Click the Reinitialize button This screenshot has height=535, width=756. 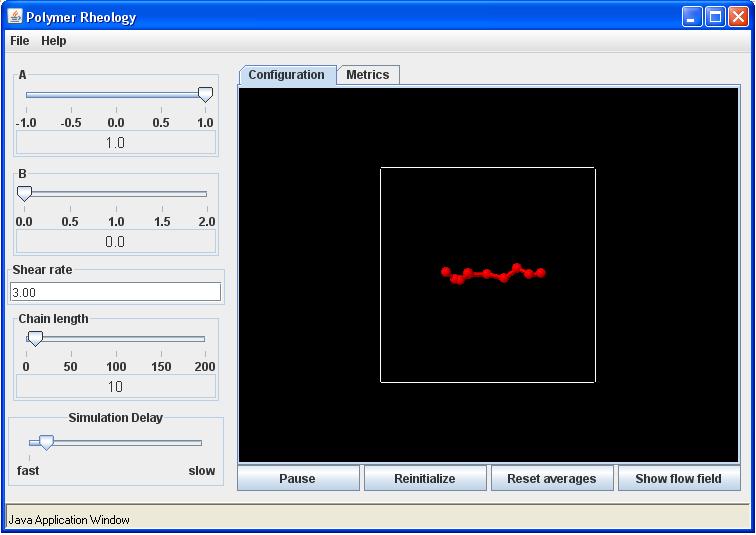pos(425,479)
